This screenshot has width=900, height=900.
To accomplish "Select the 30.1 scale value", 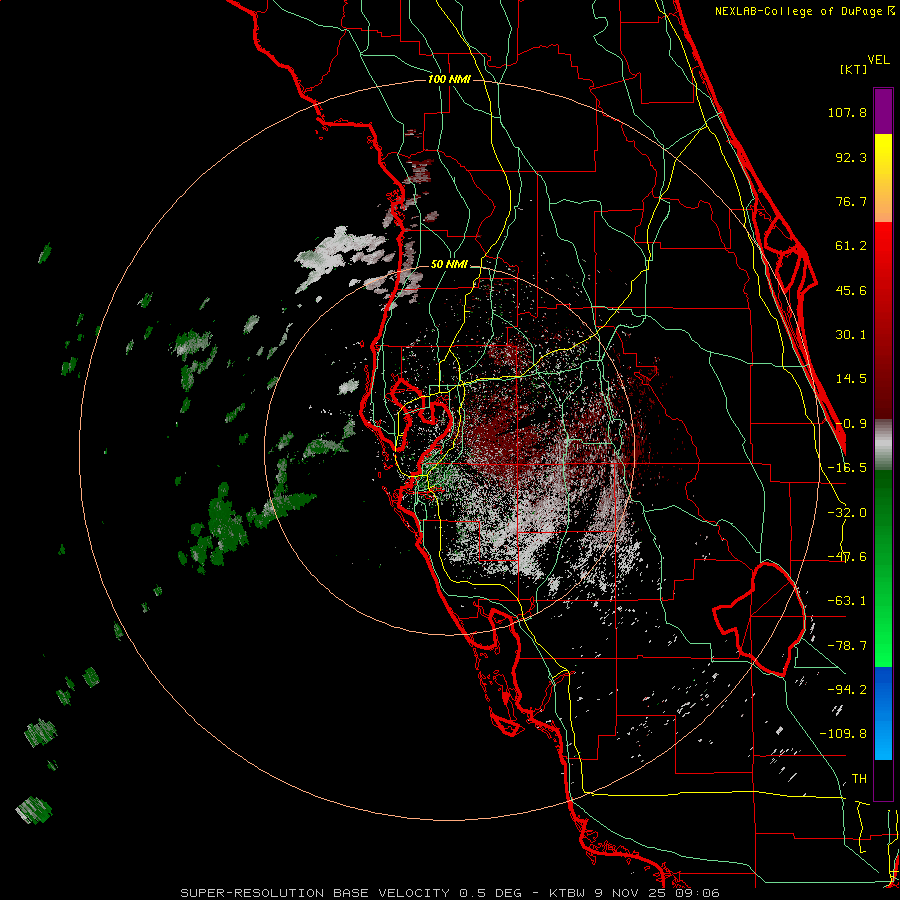I will point(851,335).
